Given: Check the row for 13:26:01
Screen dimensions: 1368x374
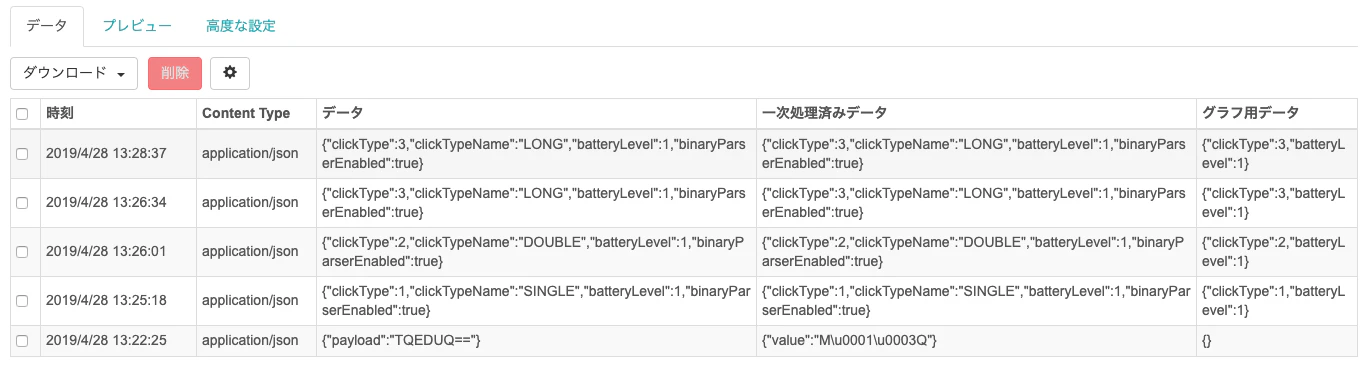Looking at the screenshot, I should tap(22, 251).
